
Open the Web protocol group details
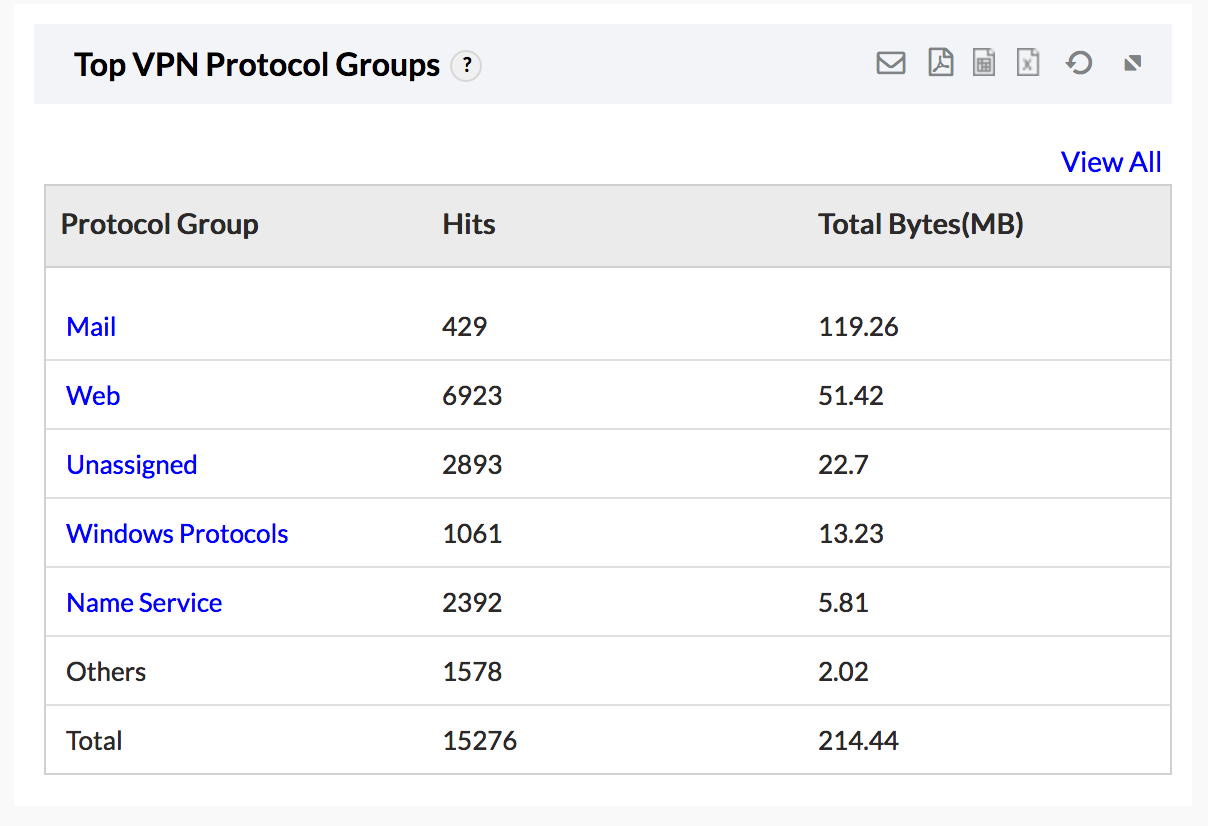tap(93, 396)
